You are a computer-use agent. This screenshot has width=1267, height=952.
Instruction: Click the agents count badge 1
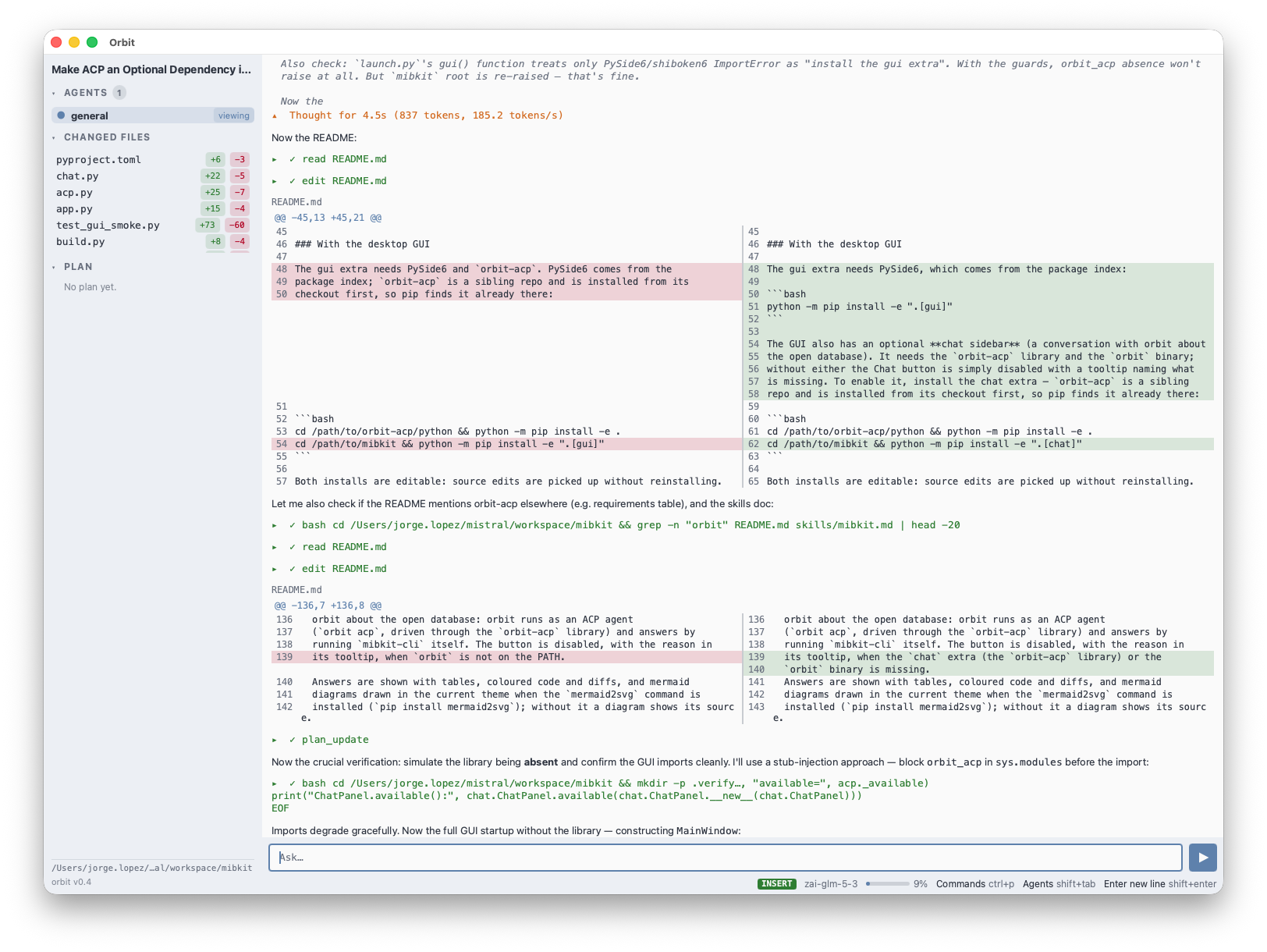click(x=119, y=93)
